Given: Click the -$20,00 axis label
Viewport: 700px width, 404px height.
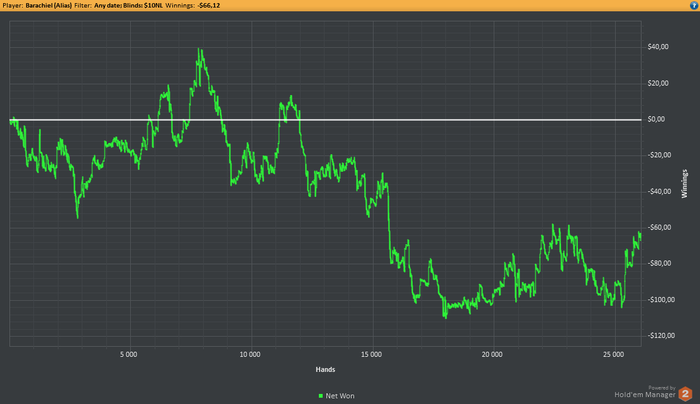Looking at the screenshot, I should pyautogui.click(x=659, y=155).
